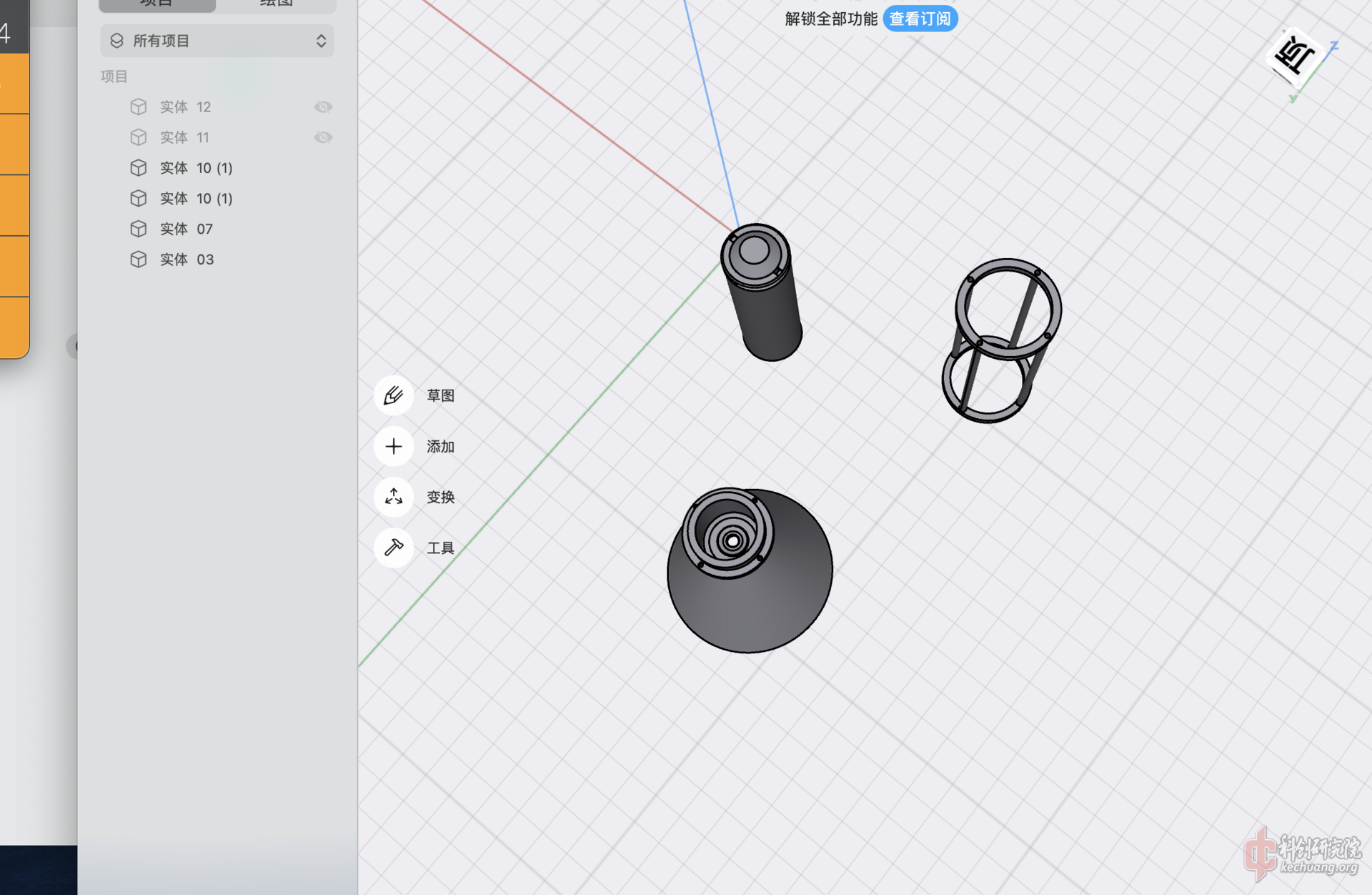Click the 草图 label
Screen dimensions: 1372x895
tap(441, 395)
